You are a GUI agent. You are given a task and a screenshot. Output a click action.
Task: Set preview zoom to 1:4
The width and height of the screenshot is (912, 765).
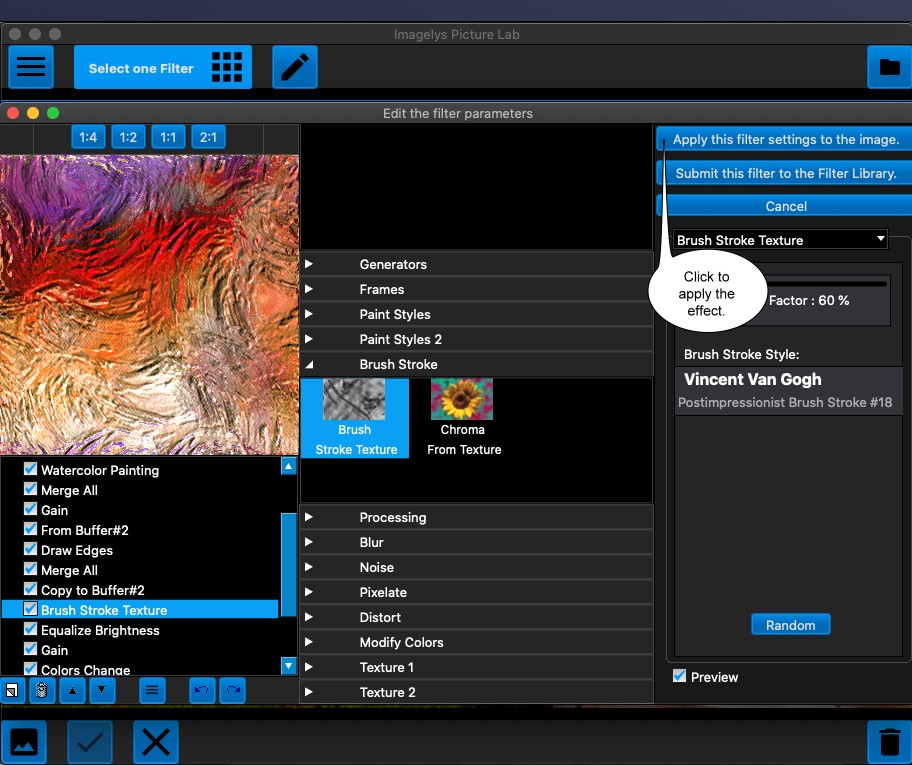[88, 137]
